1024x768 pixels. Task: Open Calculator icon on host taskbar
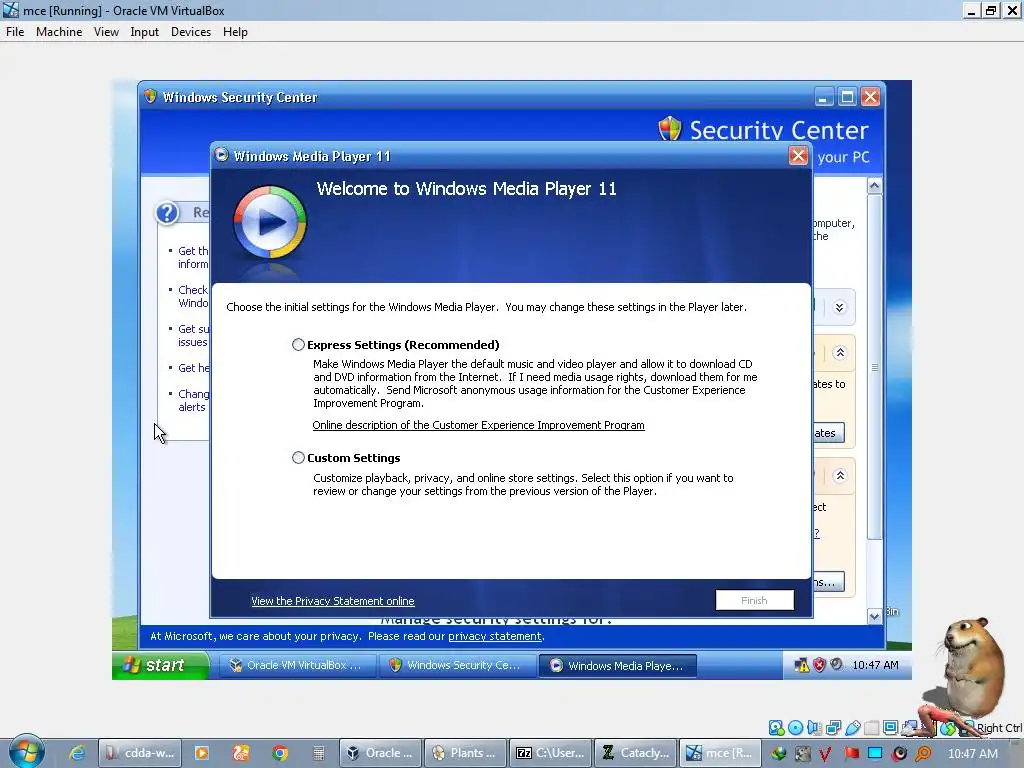click(x=319, y=753)
